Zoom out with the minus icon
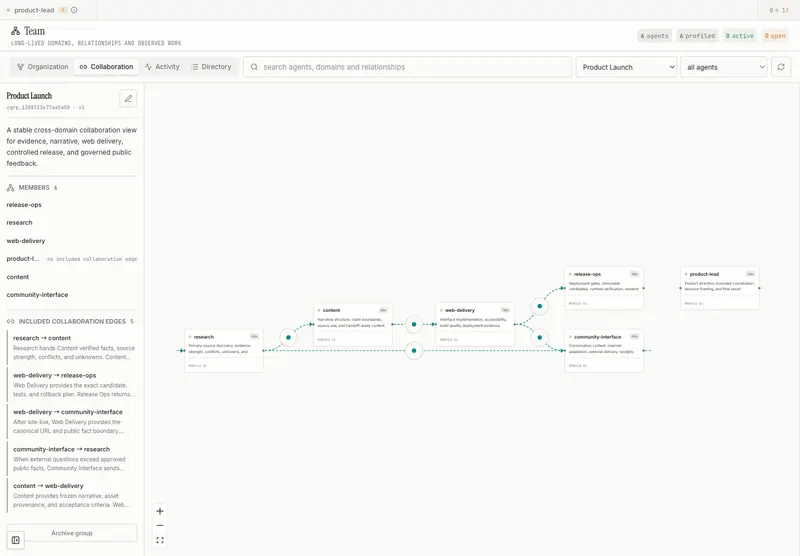 (x=160, y=525)
